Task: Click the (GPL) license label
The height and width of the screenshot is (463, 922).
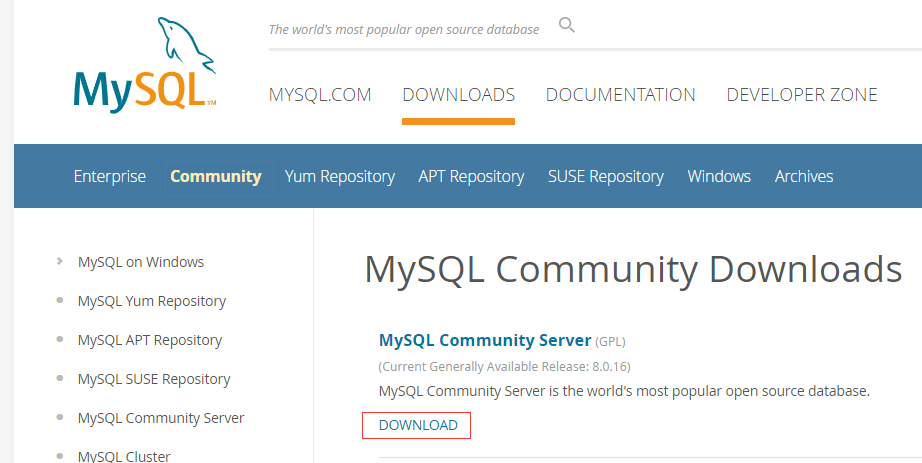Action: [x=610, y=341]
